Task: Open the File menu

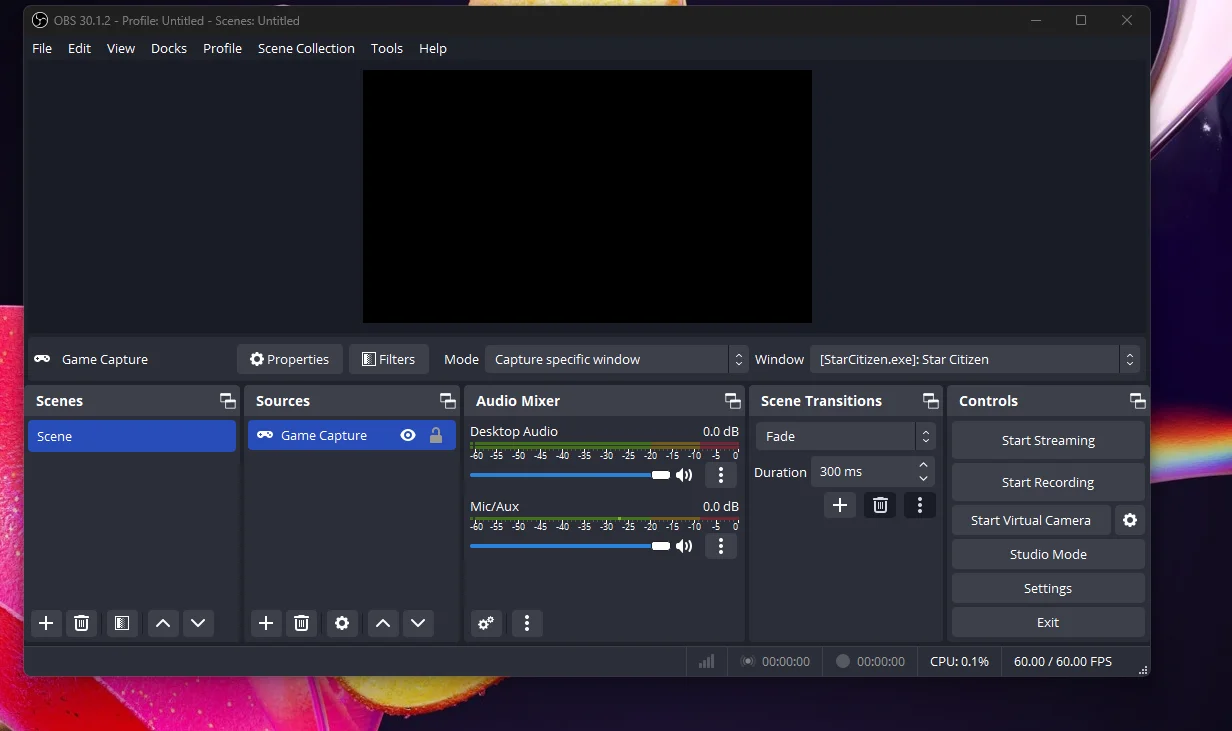Action: click(42, 48)
